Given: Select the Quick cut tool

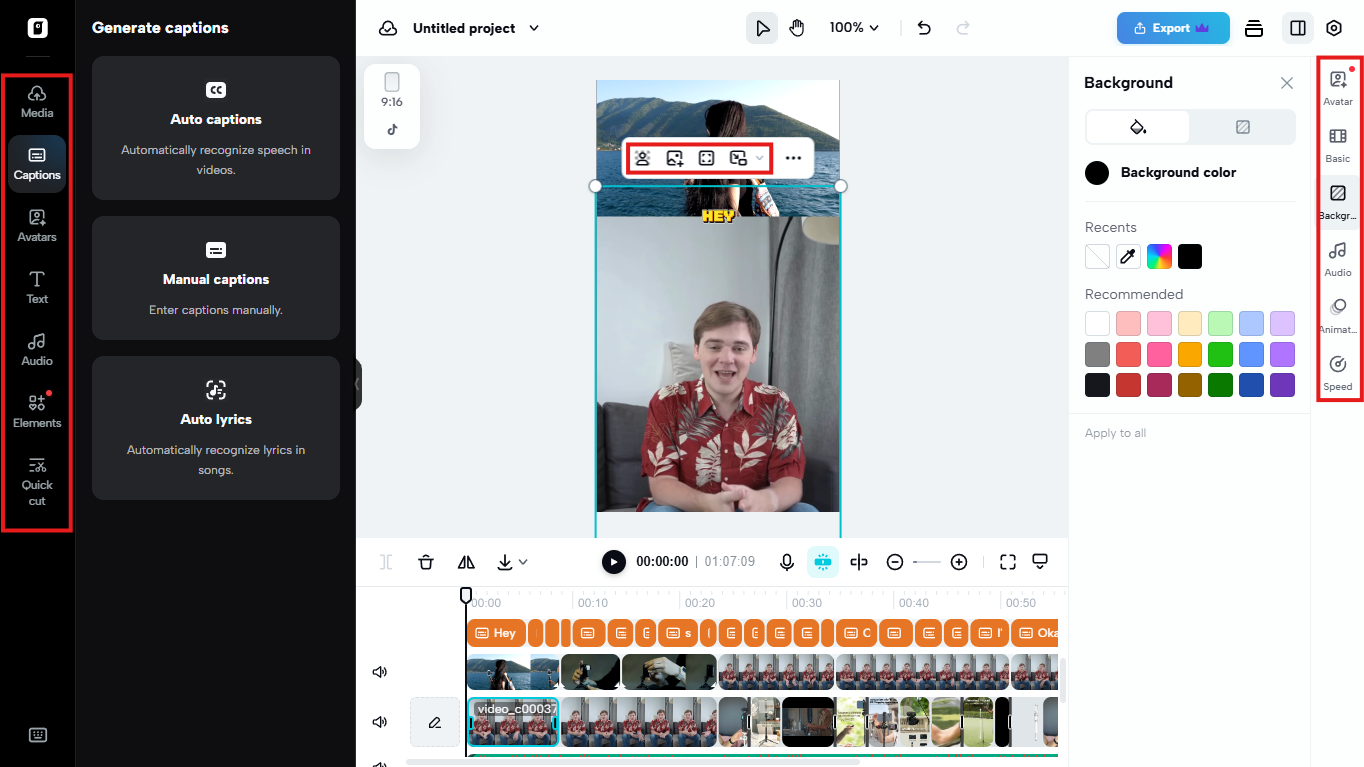Looking at the screenshot, I should click(x=37, y=480).
